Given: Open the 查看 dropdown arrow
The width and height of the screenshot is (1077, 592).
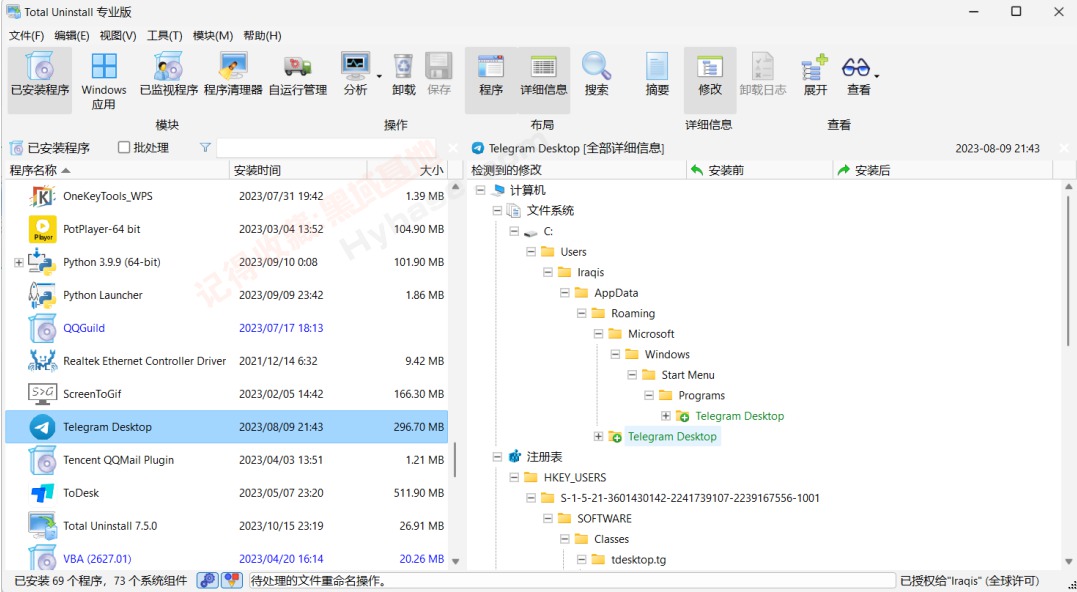Looking at the screenshot, I should 876,76.
